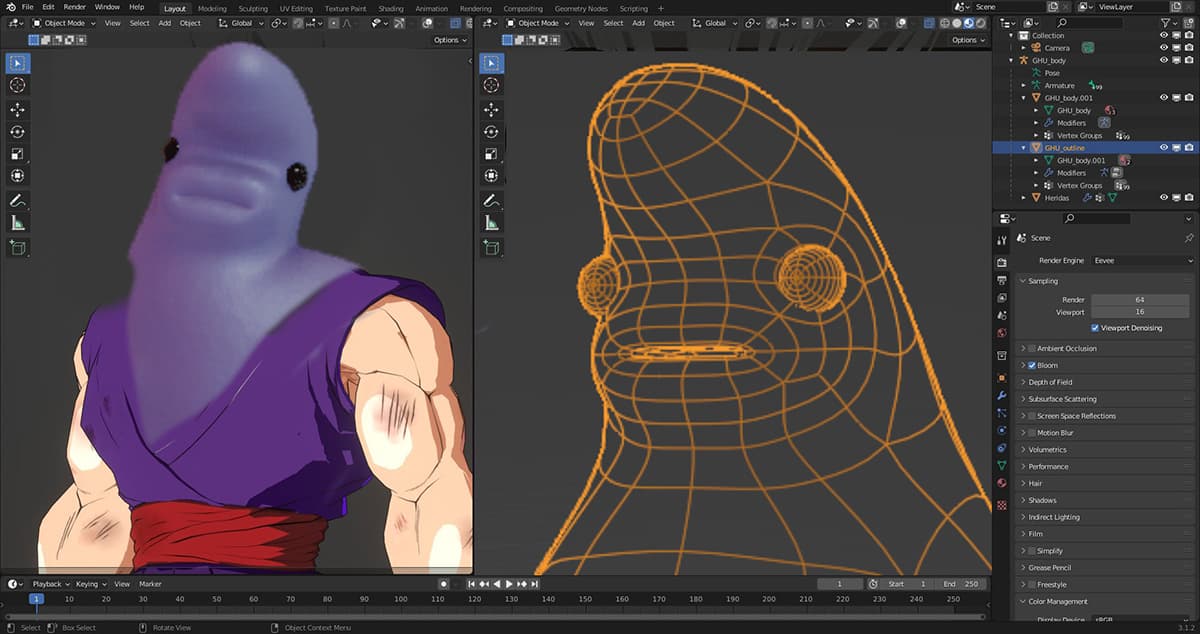Select the Scale tool in left viewport

[x=18, y=154]
